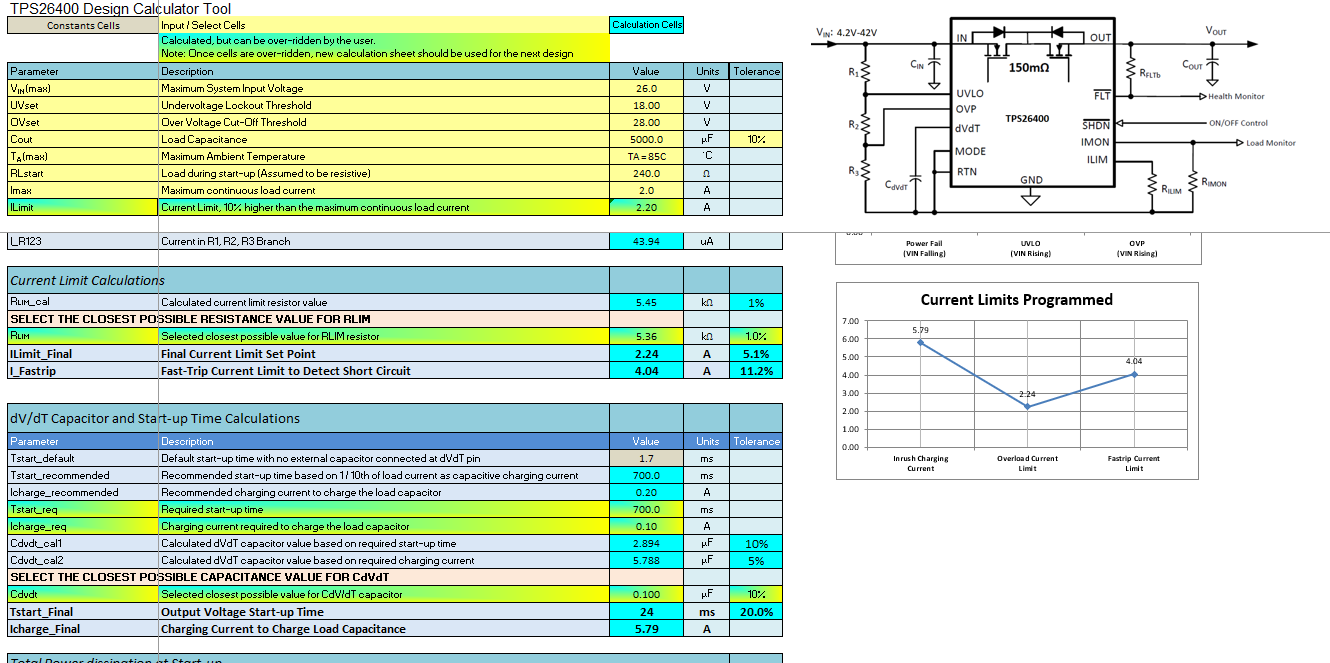Select the Load Capacitance description cell
The height and width of the screenshot is (663, 1330).
[384, 139]
